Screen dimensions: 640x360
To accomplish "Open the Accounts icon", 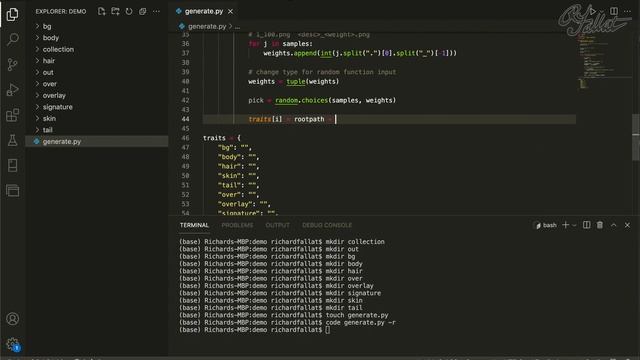I will 13,319.
